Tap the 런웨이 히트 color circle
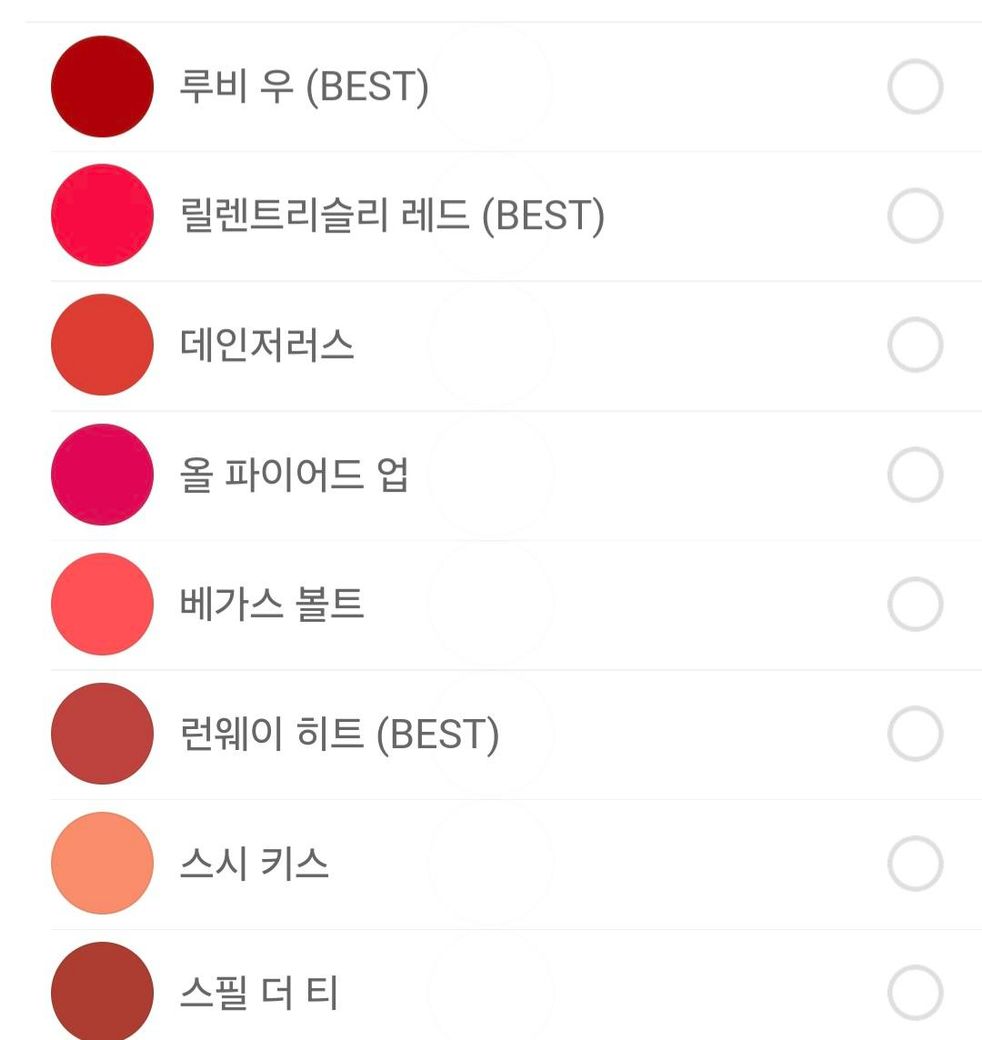 pos(102,734)
